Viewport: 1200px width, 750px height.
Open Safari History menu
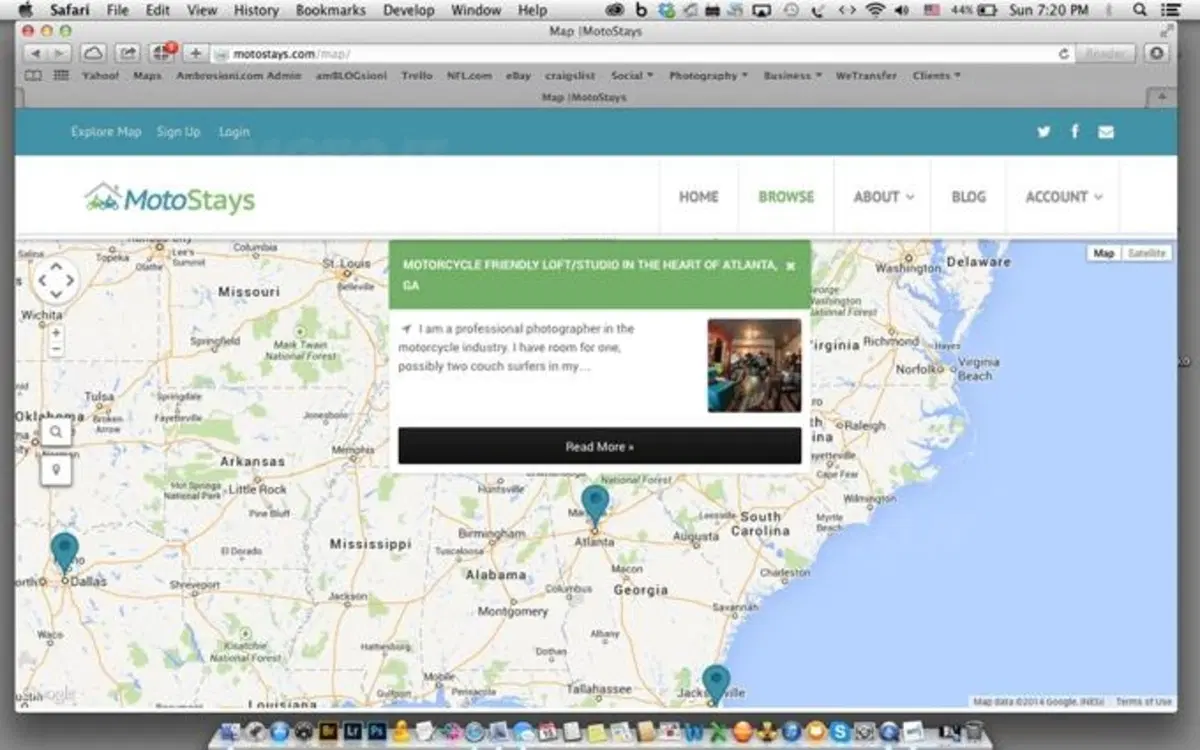pyautogui.click(x=256, y=10)
